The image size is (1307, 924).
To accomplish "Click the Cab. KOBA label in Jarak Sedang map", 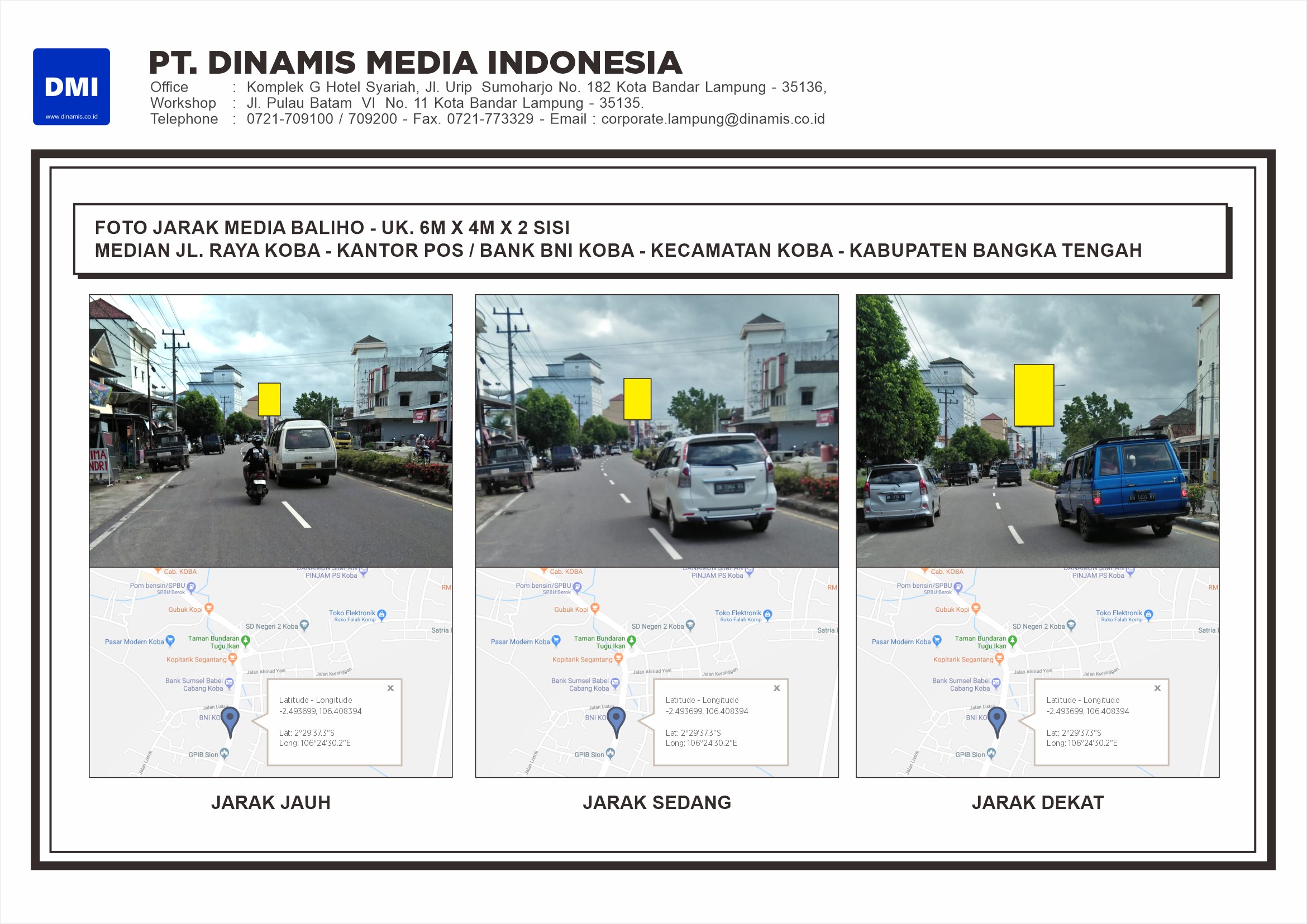I will (566, 572).
